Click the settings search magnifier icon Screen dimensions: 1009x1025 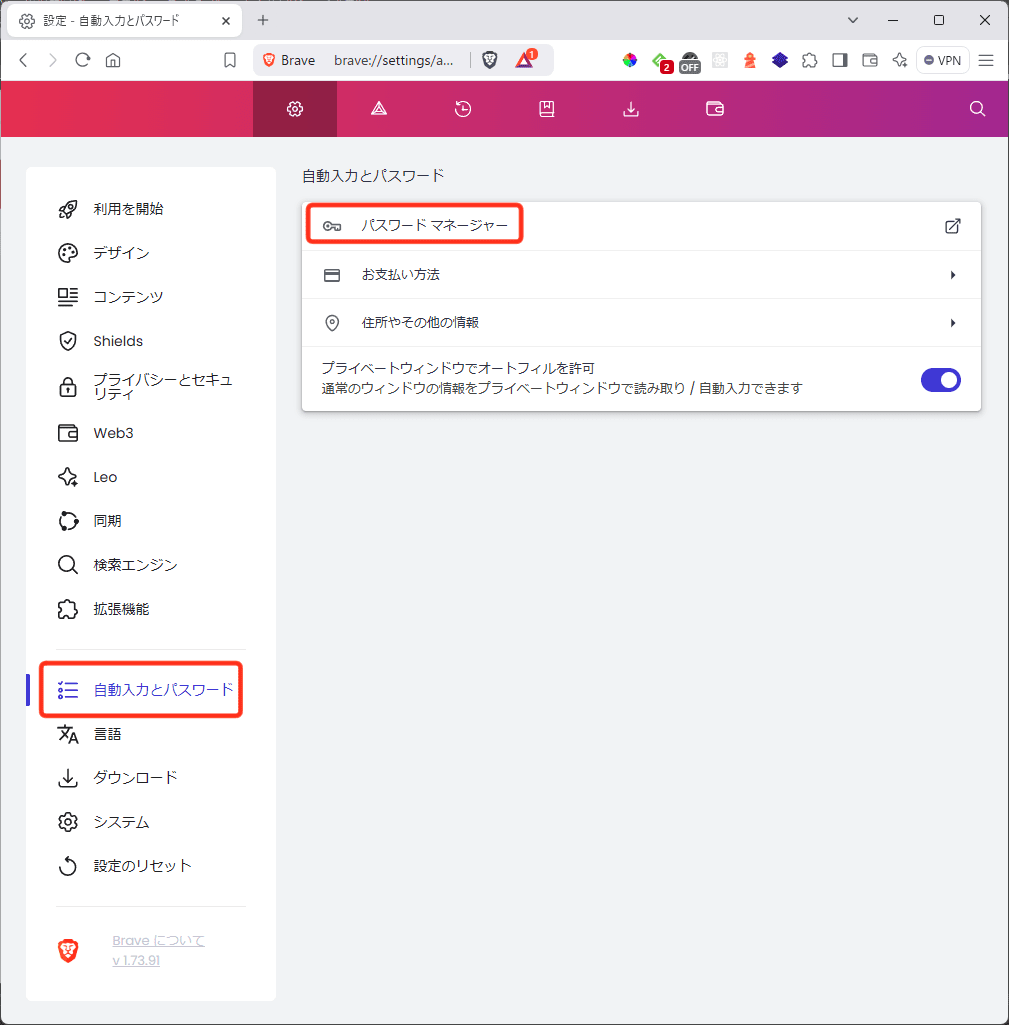pos(978,109)
